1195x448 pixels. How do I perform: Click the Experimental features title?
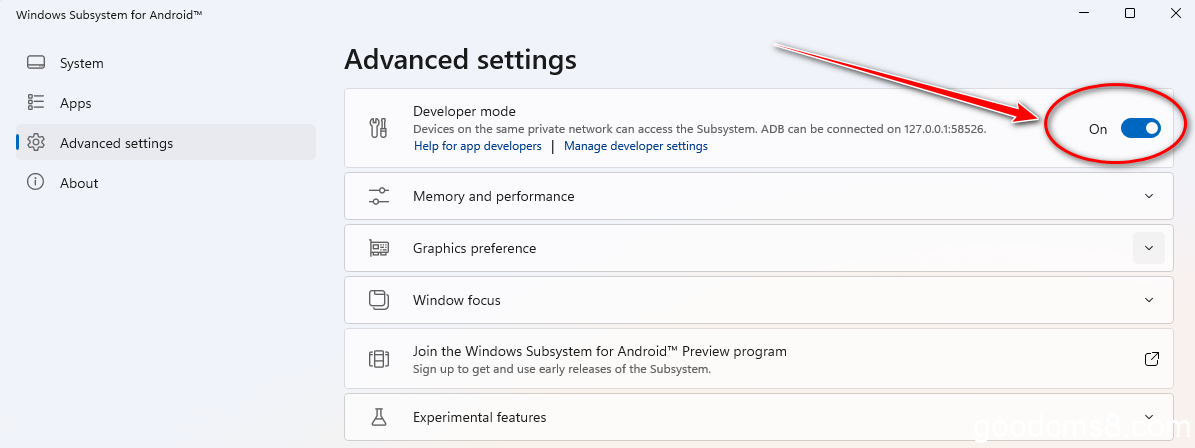(479, 418)
